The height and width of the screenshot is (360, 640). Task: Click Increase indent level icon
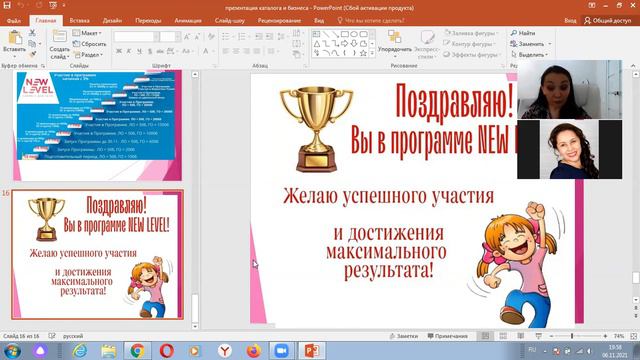(269, 37)
